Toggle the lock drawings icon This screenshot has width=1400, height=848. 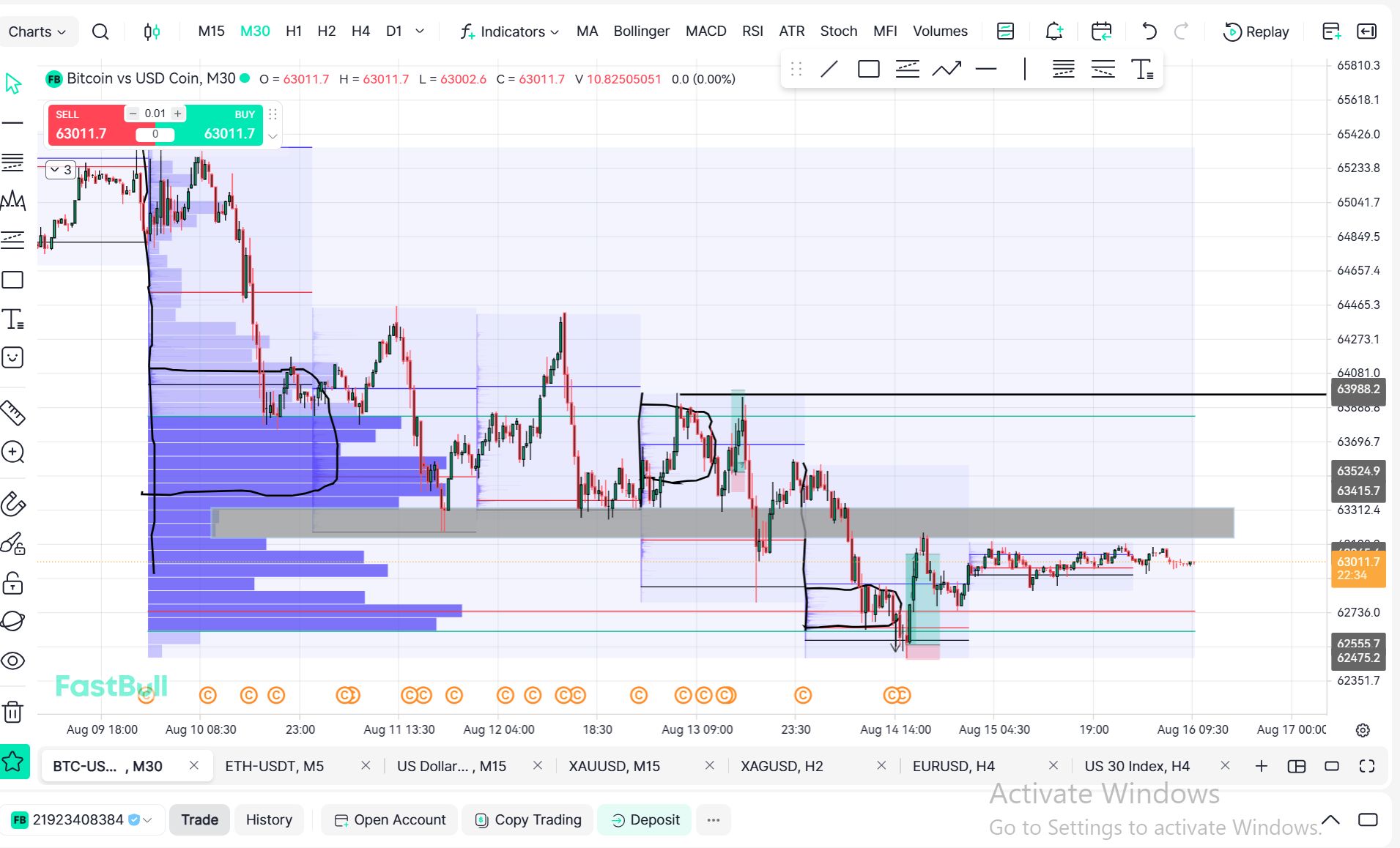point(13,584)
